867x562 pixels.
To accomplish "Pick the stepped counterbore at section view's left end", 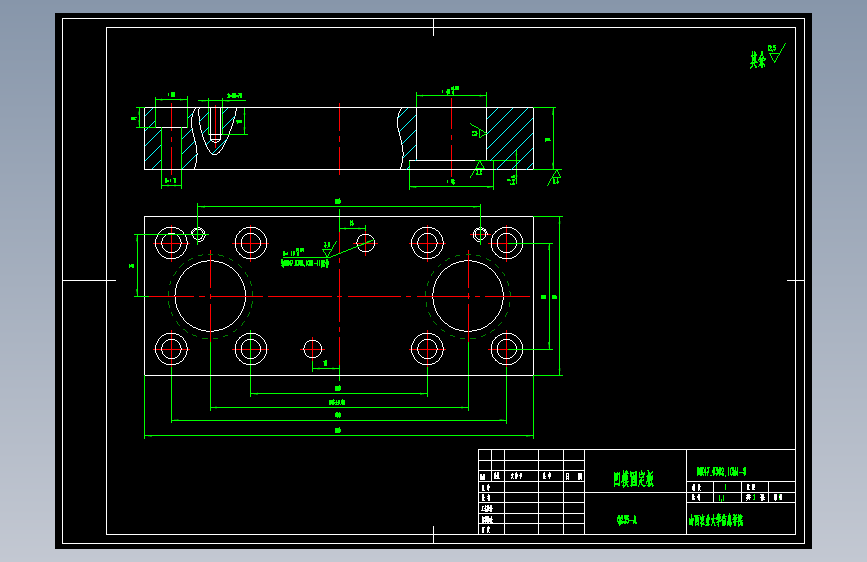I will click(x=171, y=138).
